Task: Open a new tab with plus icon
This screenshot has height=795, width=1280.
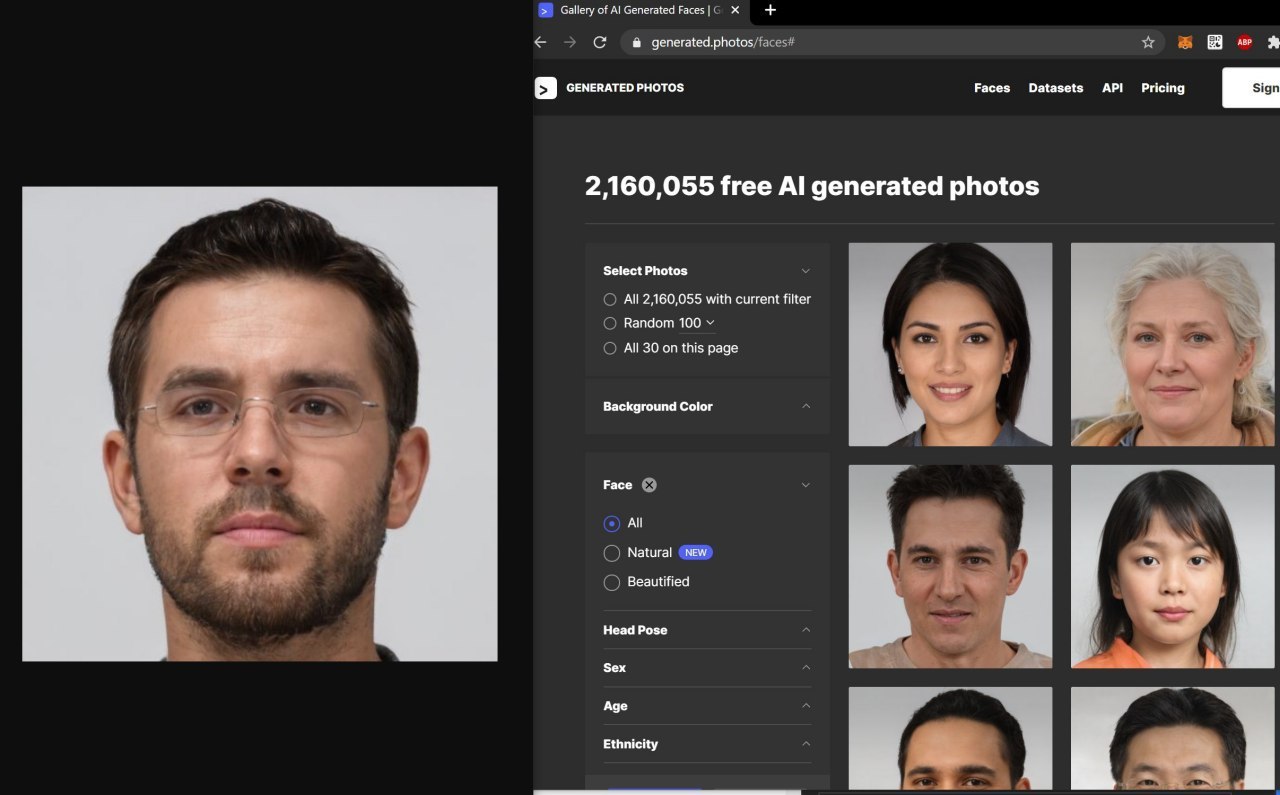Action: pyautogui.click(x=770, y=10)
